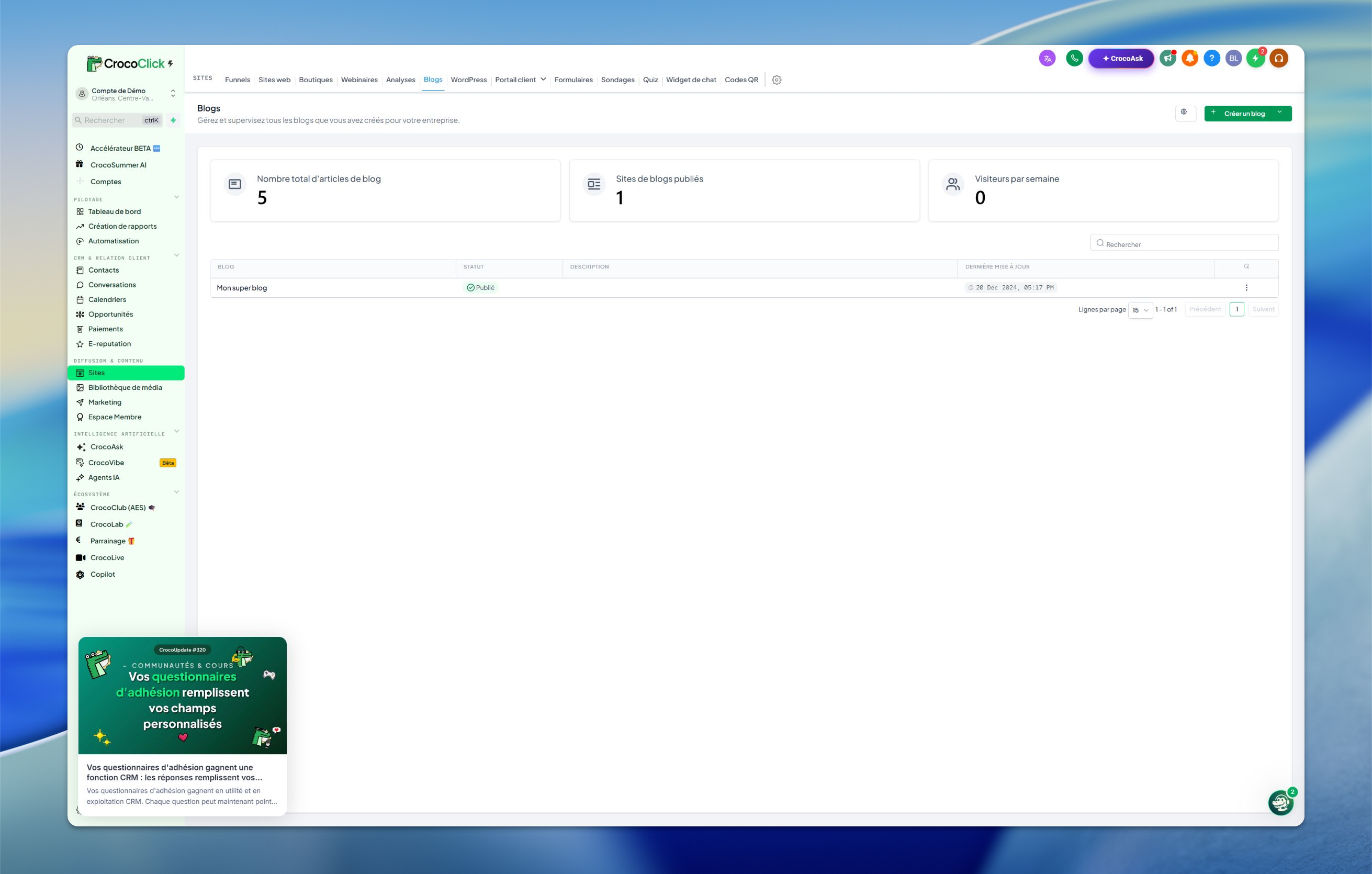Screen dimensions: 1372x874
Task: Click the translate language icon in header
Action: click(x=1047, y=58)
